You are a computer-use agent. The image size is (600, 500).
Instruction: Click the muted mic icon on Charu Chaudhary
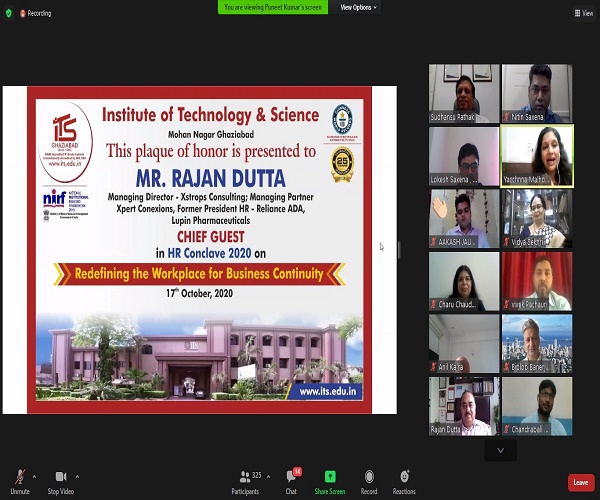[x=434, y=305]
